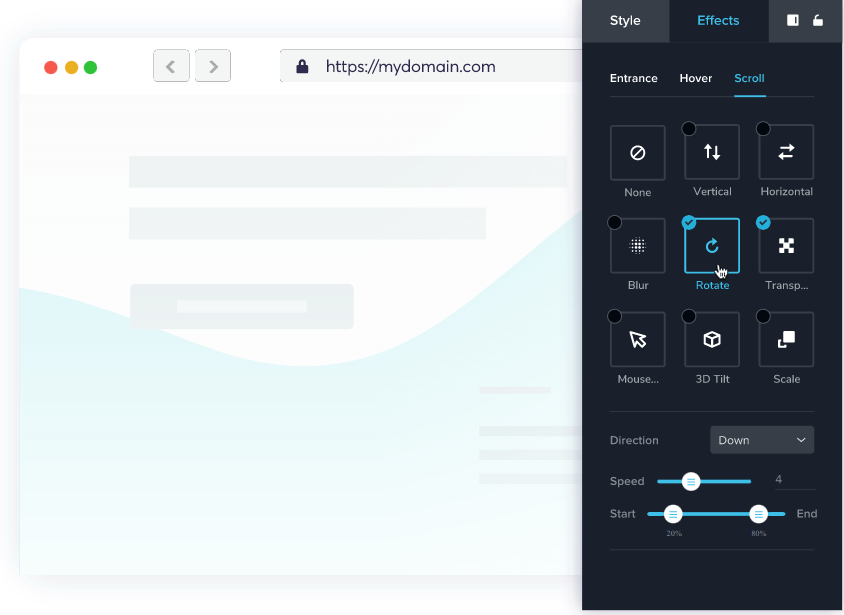Click the browser back arrow

(x=171, y=66)
